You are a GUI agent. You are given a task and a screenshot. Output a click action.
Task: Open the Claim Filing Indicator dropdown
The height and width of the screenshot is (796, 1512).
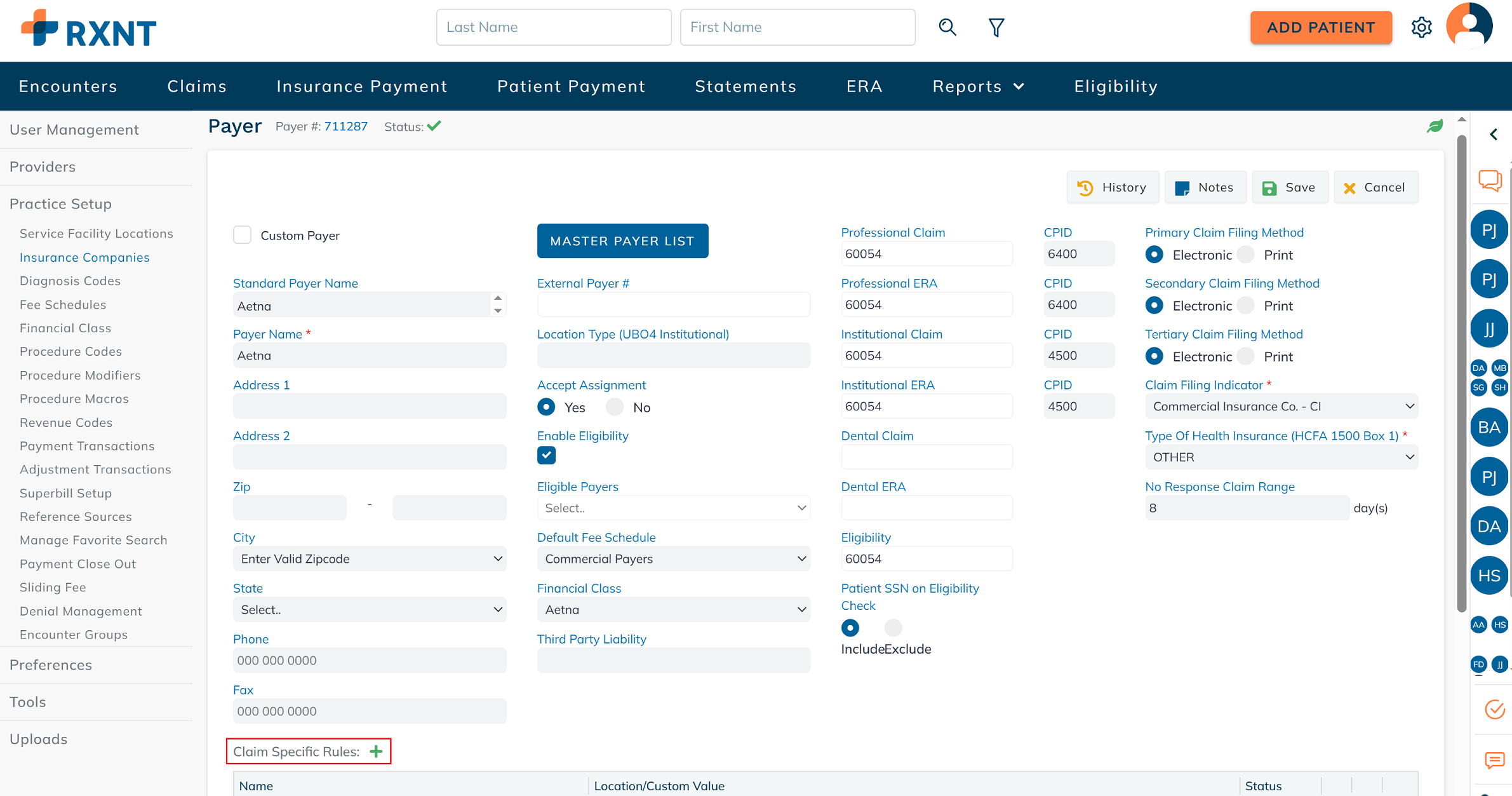[x=1281, y=407]
